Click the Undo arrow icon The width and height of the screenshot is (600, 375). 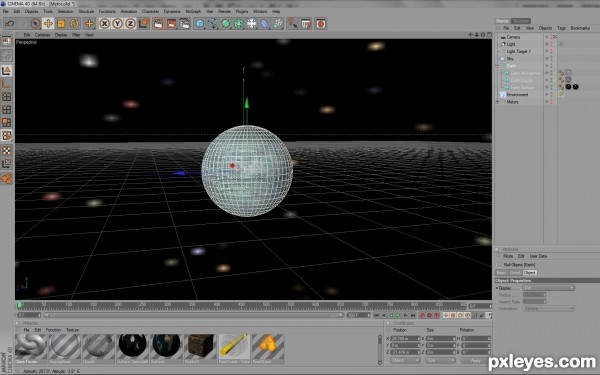pyautogui.click(x=10, y=24)
